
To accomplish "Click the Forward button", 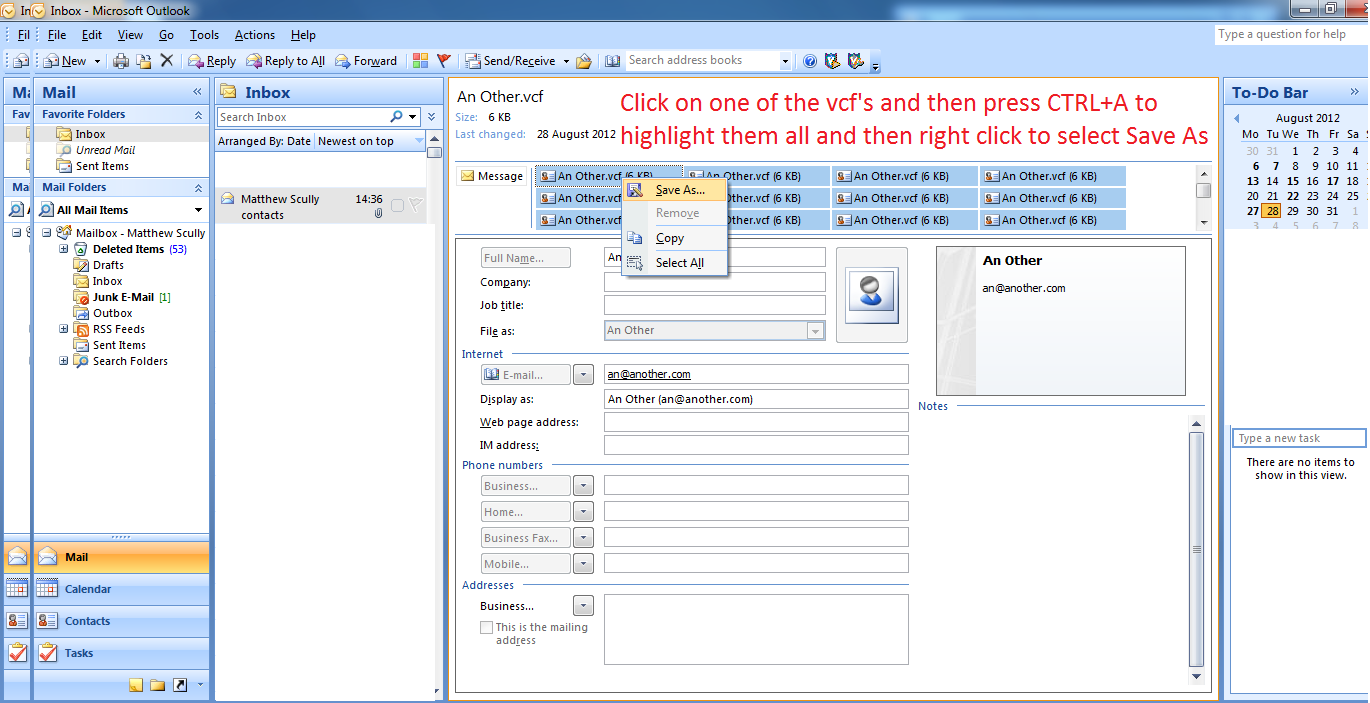I will click(366, 61).
